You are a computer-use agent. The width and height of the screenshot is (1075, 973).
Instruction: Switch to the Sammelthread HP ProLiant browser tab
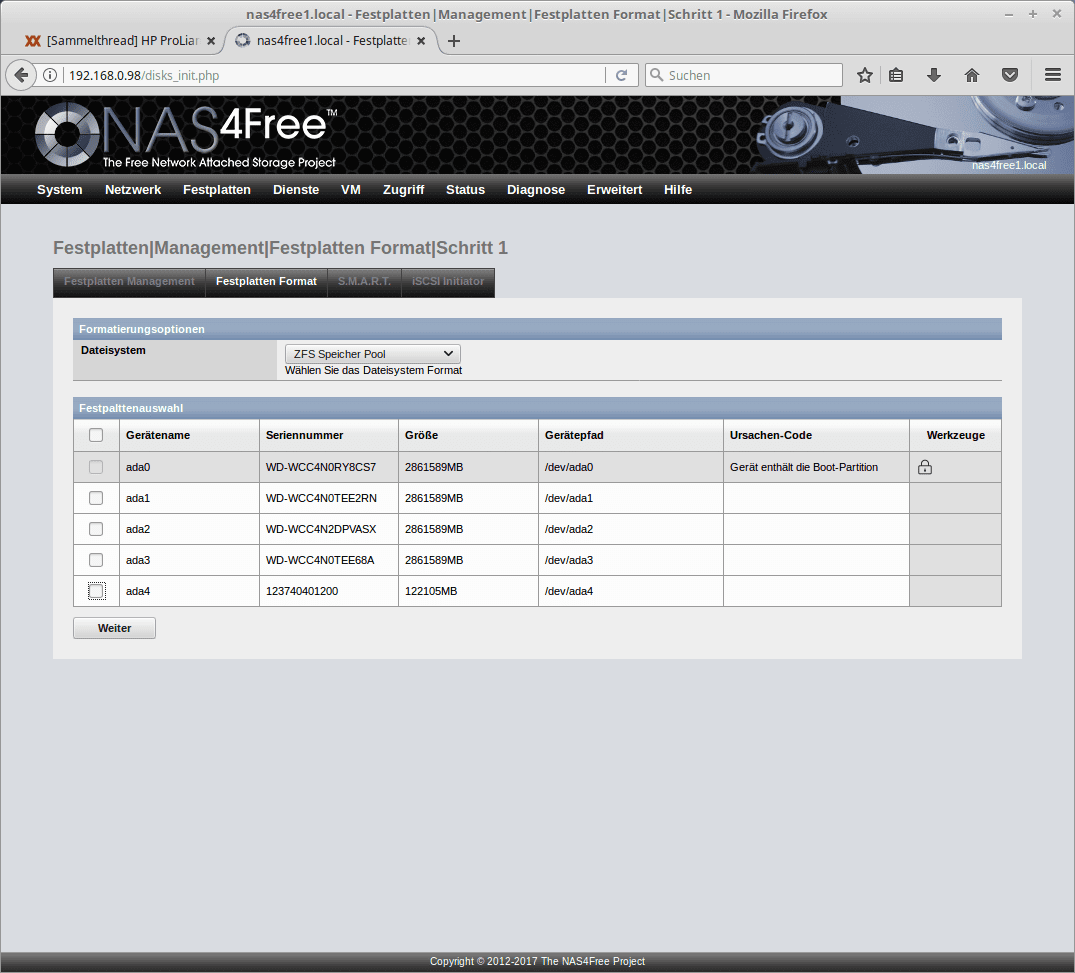[121, 41]
